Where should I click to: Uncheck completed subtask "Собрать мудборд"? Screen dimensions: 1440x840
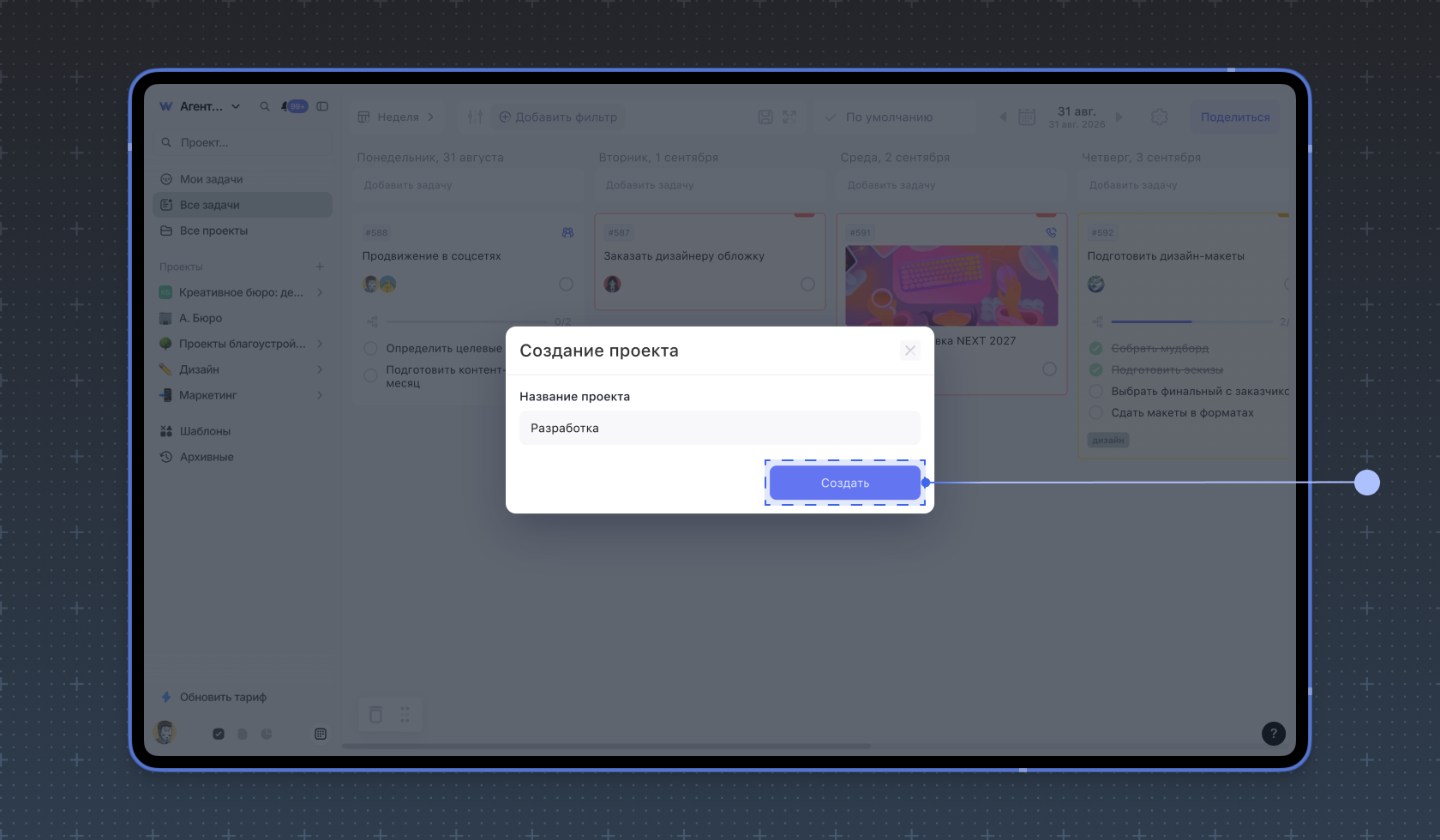pyautogui.click(x=1095, y=348)
